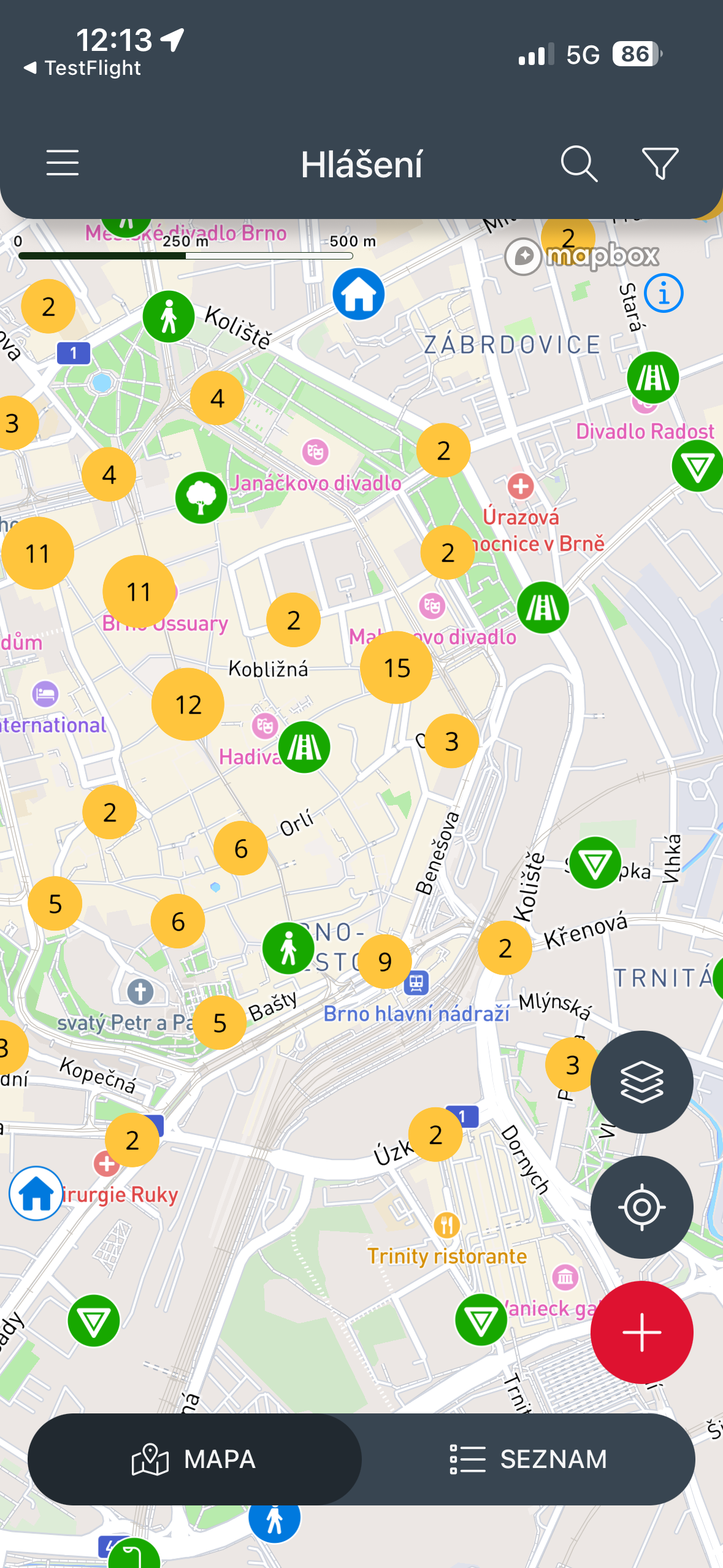The width and height of the screenshot is (723, 1568).
Task: Open map layers selector button
Action: point(641,1082)
